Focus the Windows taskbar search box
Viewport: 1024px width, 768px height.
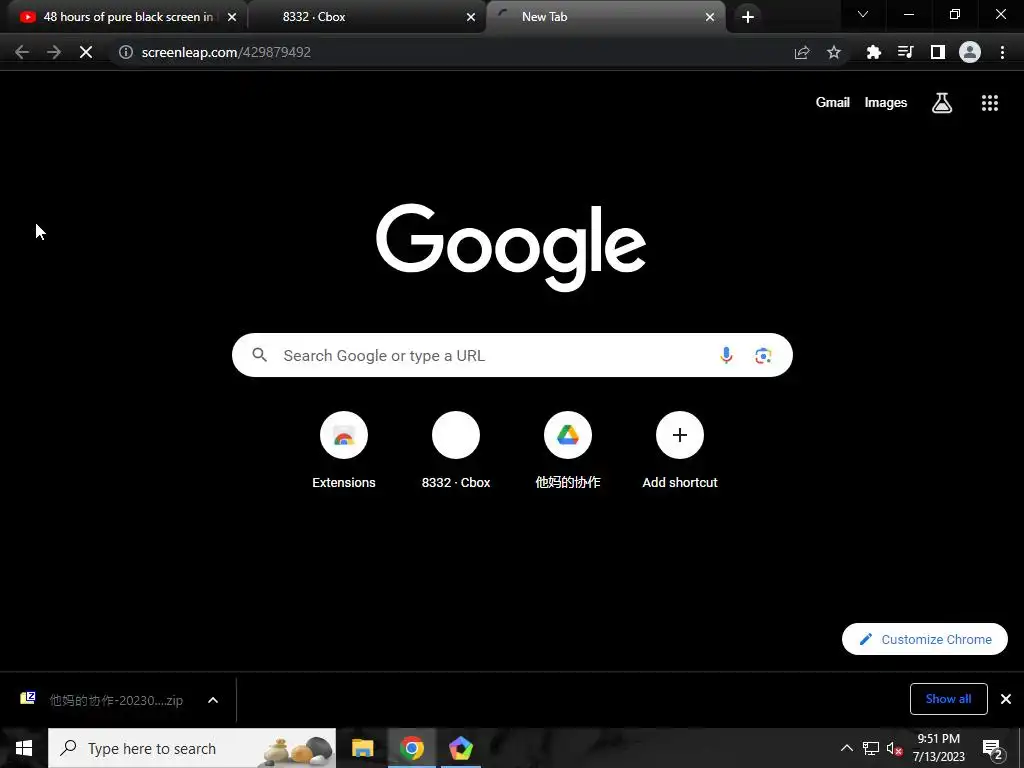pyautogui.click(x=192, y=748)
